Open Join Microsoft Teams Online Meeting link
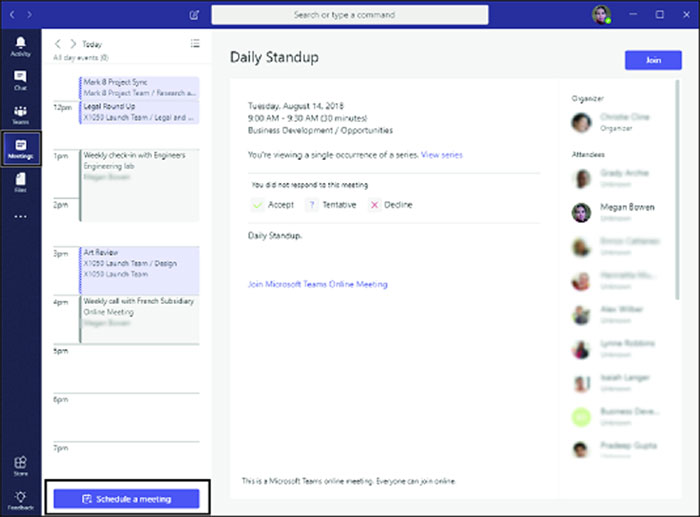Viewport: 700px width, 517px height. click(318, 284)
